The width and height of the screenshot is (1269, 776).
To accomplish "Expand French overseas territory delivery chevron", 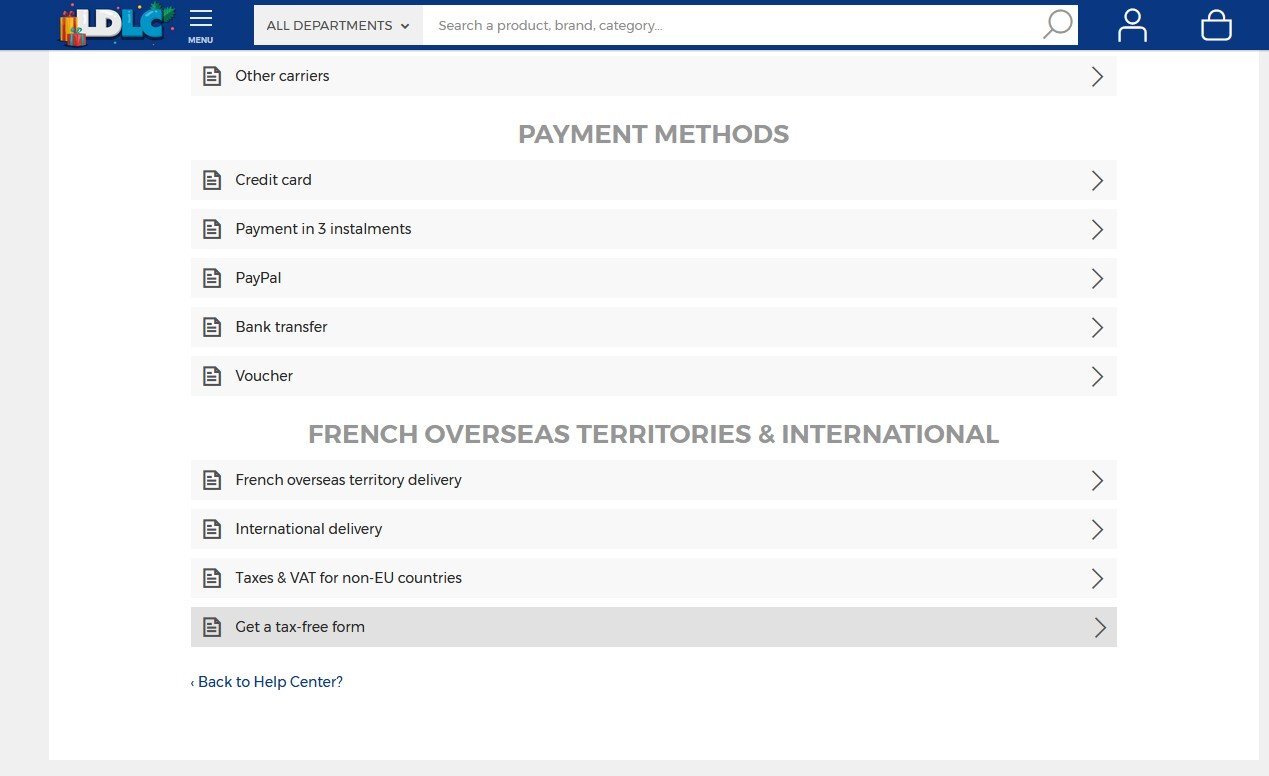I will [1097, 480].
